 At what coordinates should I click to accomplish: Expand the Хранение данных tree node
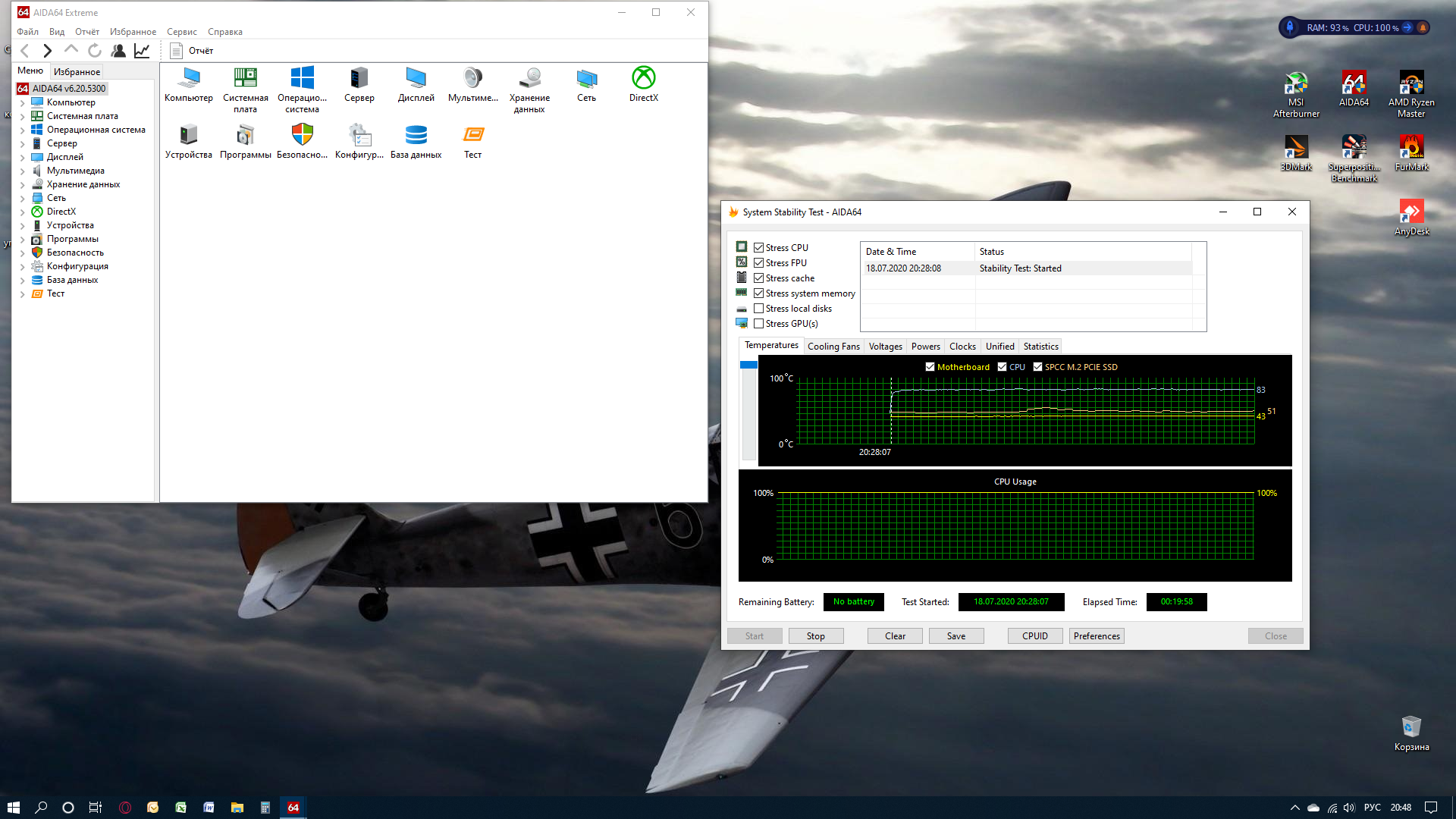click(22, 184)
